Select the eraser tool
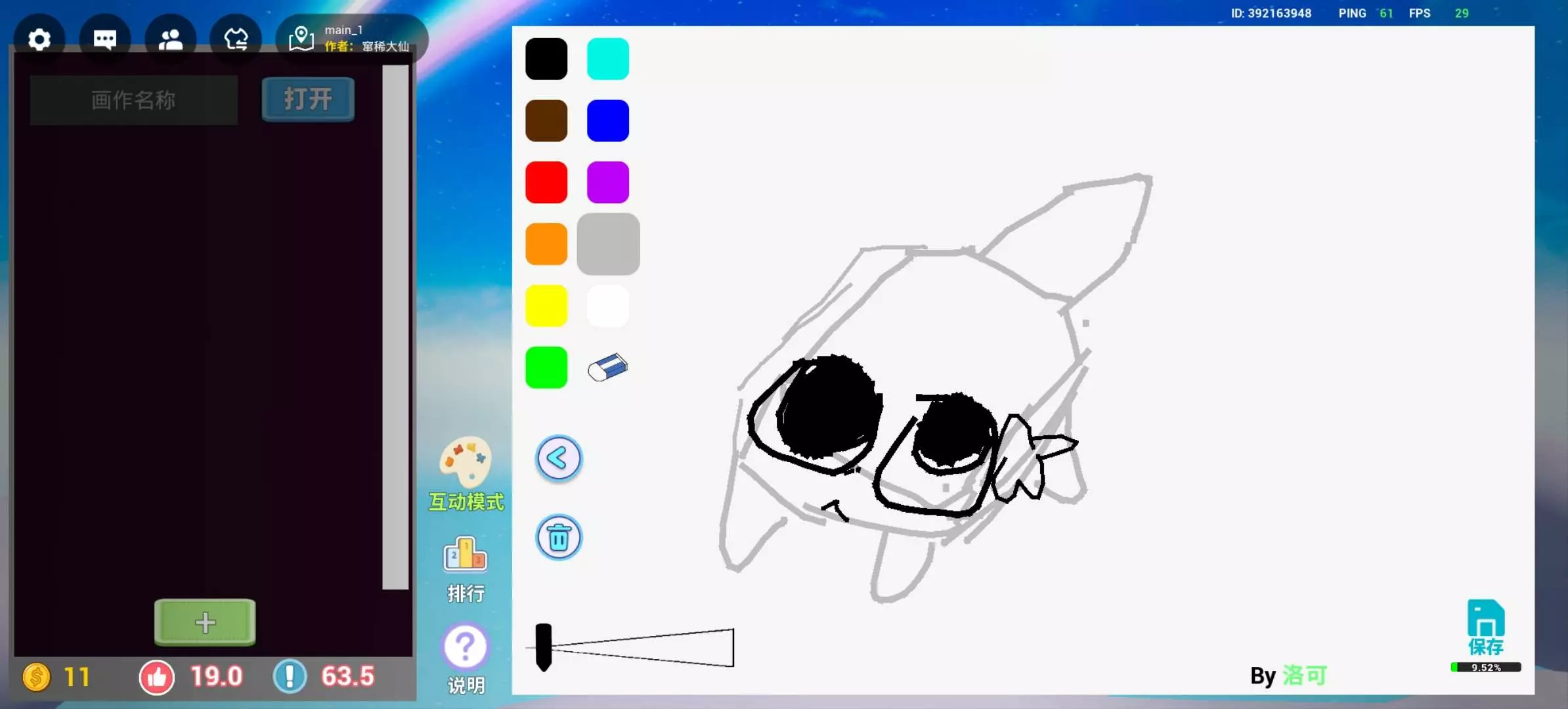 [x=607, y=368]
